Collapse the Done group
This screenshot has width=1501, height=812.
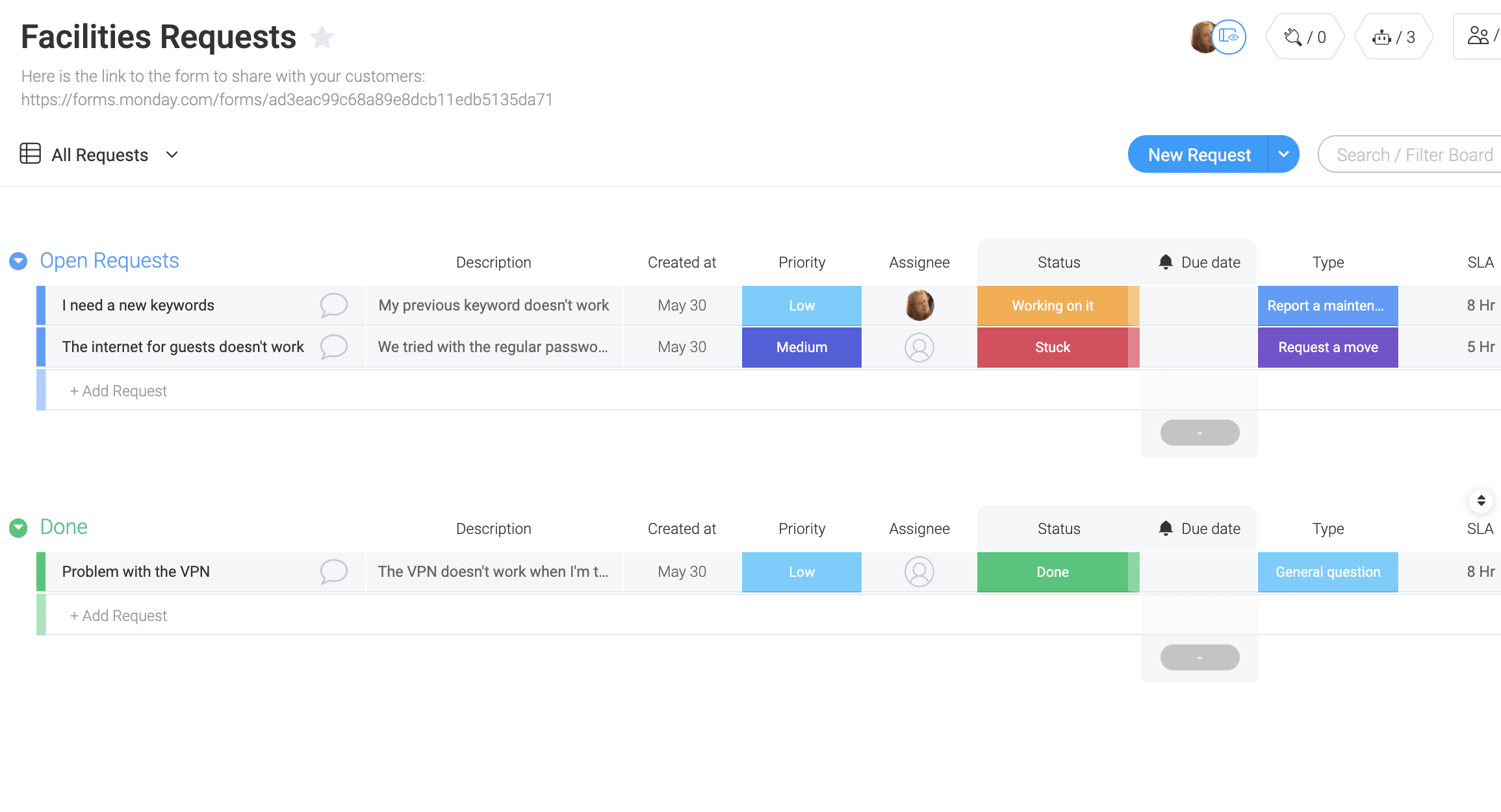tap(18, 527)
